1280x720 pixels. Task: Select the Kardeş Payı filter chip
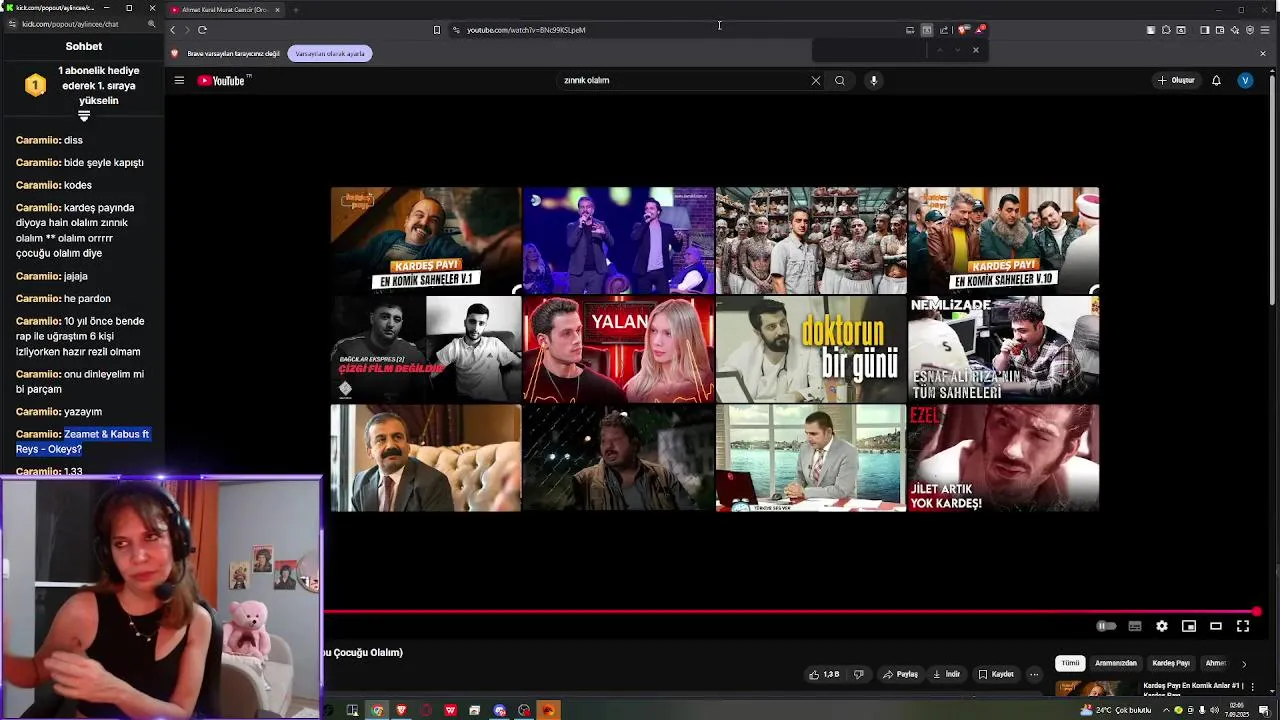pyautogui.click(x=1171, y=663)
